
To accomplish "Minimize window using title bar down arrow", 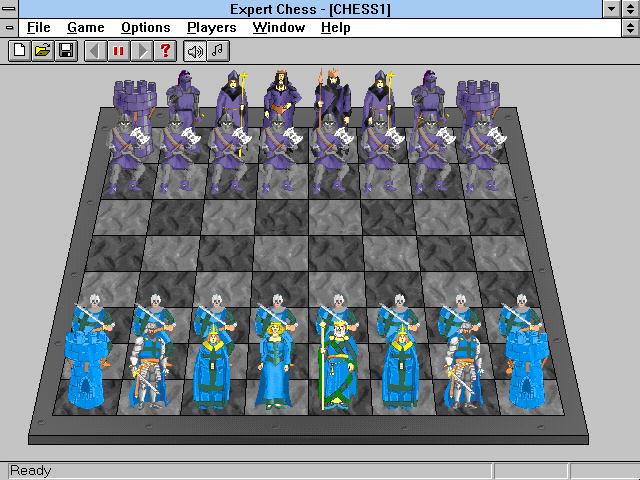I will tap(611, 9).
